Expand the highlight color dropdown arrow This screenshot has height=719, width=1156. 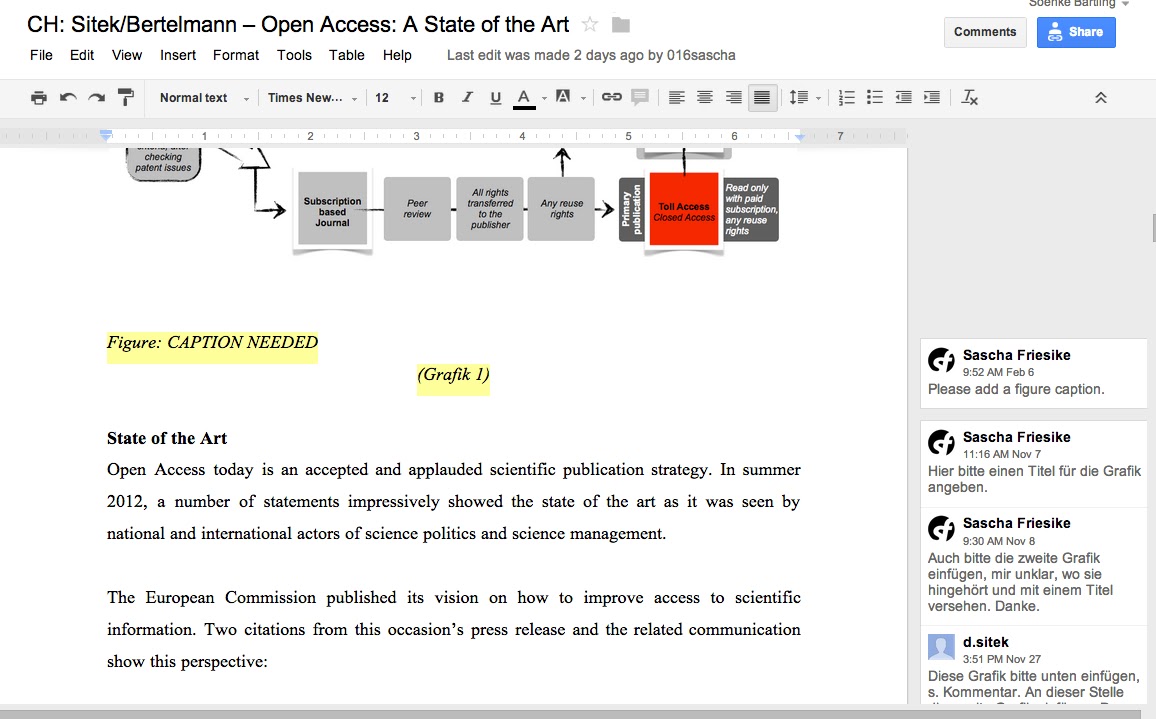click(x=583, y=98)
